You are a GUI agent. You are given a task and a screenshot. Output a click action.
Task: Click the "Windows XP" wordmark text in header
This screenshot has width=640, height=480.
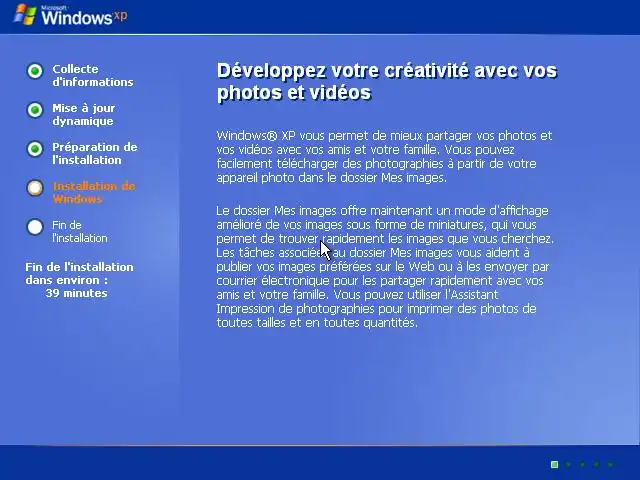tap(84, 17)
